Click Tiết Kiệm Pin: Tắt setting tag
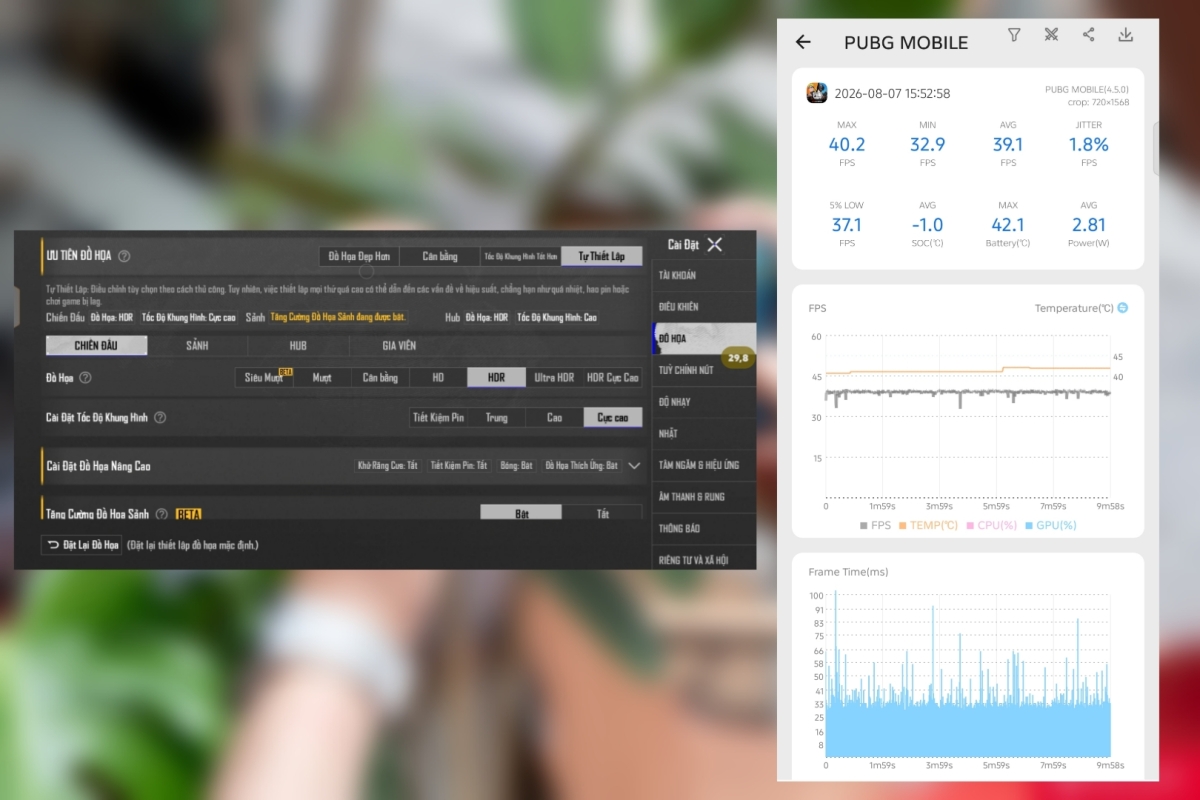The image size is (1200, 800). [459, 466]
